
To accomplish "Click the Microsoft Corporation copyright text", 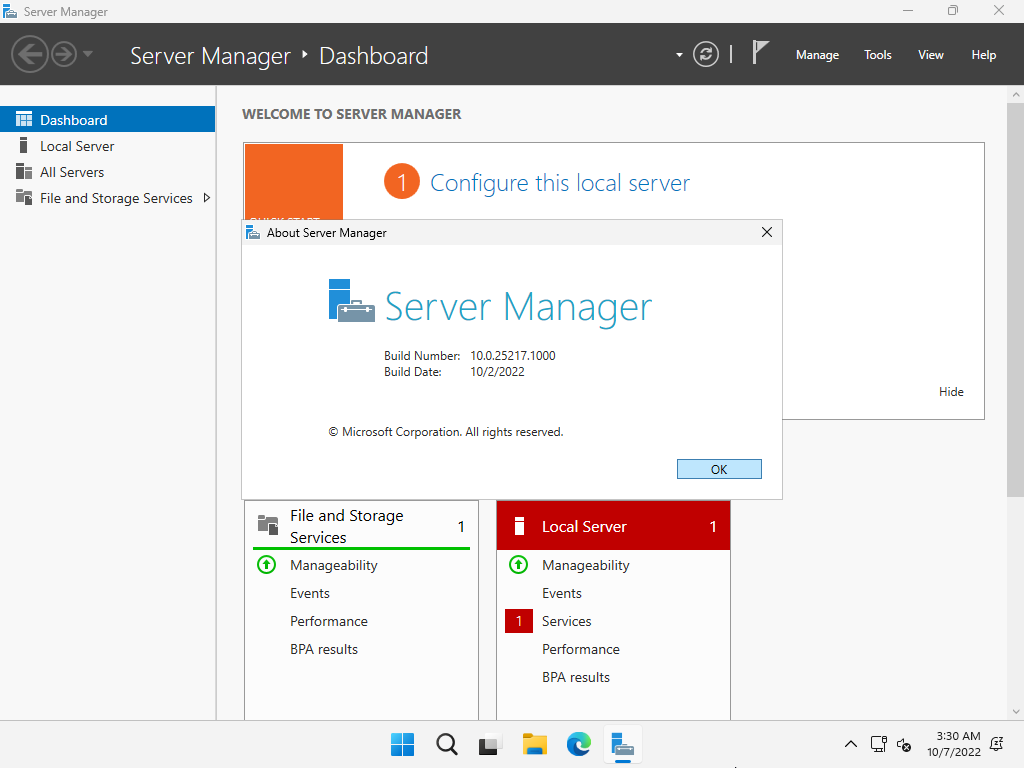I will tap(445, 432).
